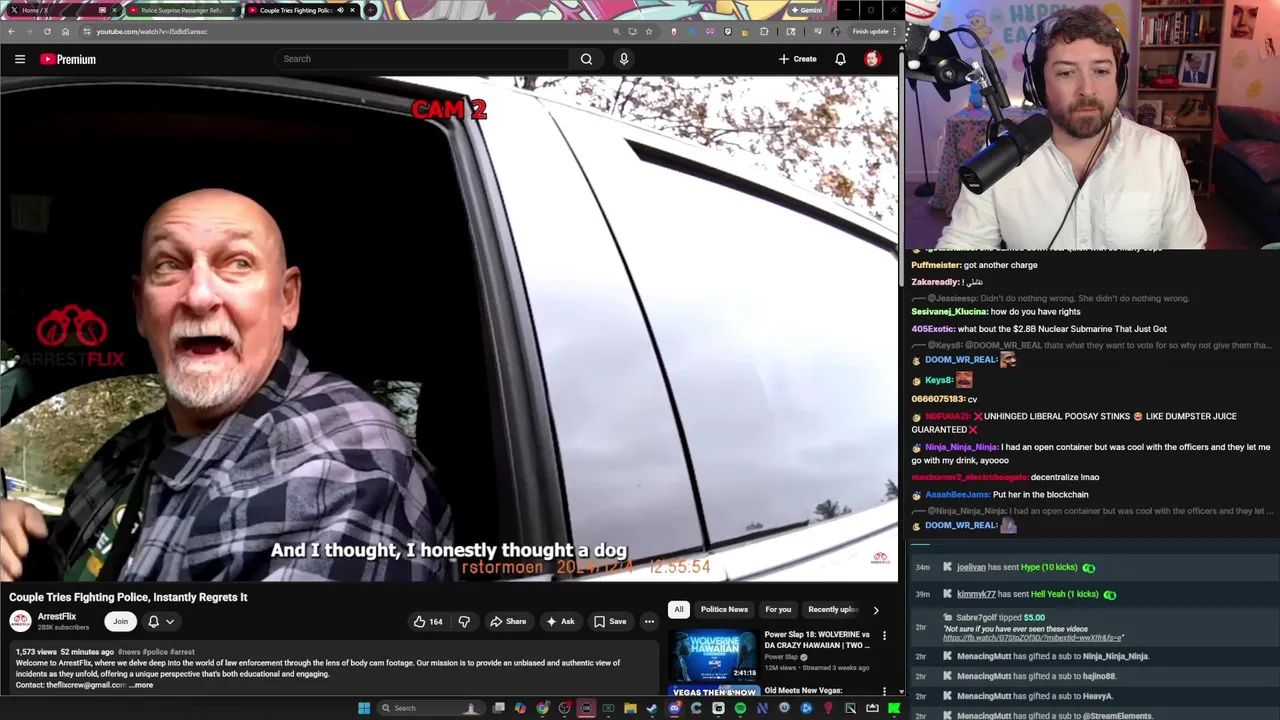Open joelivan username in kicks feed
Screen dimensions: 1280x720
tap(971, 567)
